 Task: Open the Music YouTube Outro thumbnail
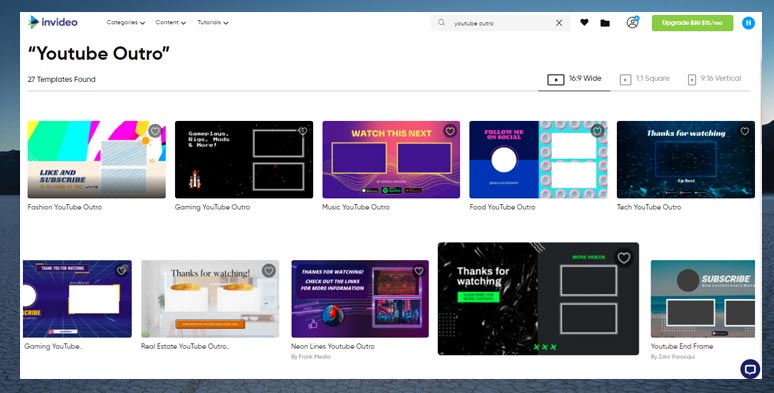click(391, 159)
